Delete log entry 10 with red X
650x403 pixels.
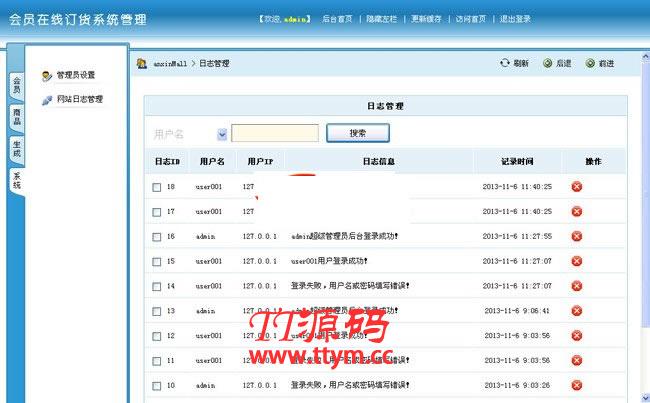click(577, 385)
